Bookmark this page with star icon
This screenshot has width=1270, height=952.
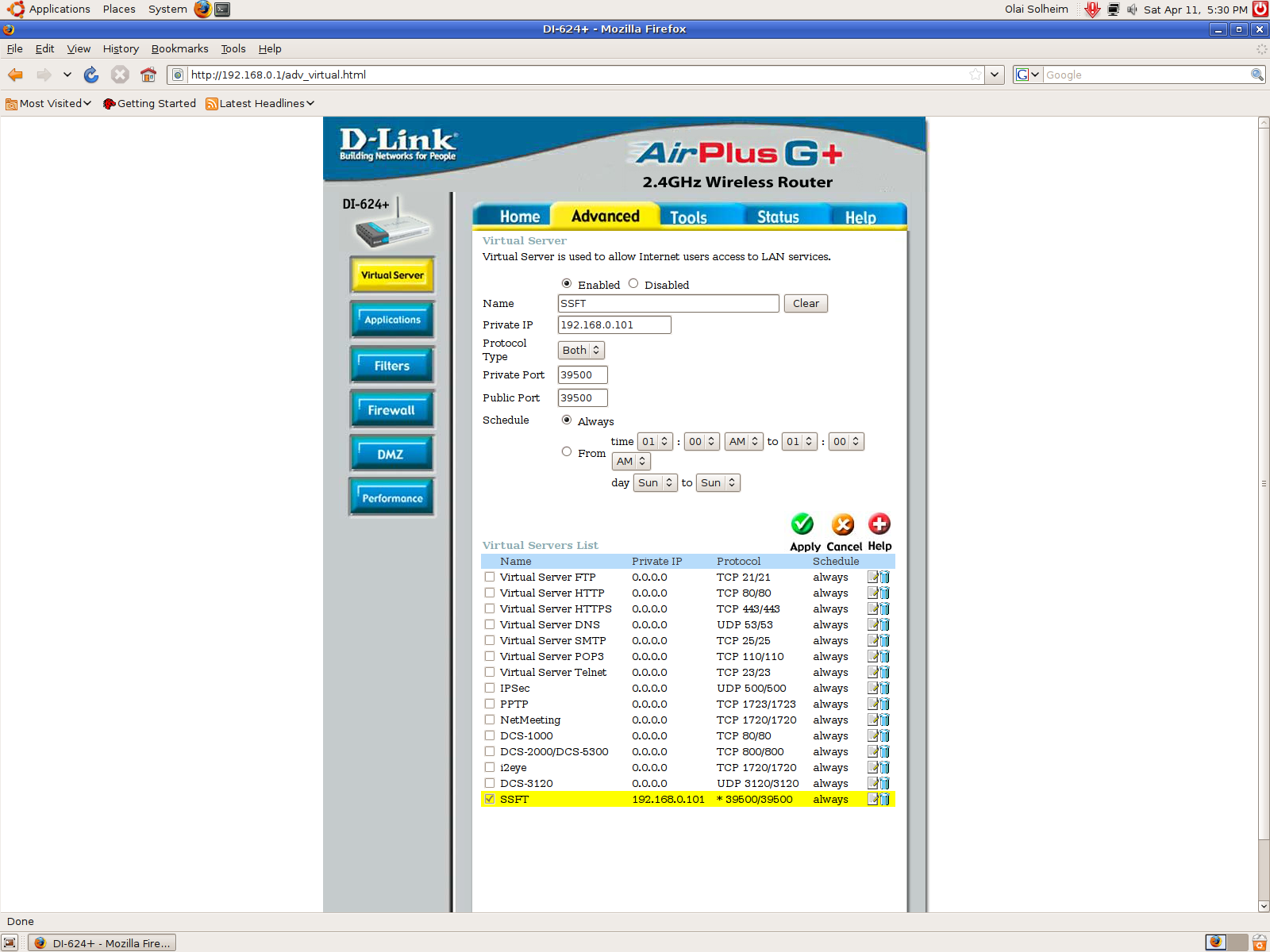pos(976,75)
